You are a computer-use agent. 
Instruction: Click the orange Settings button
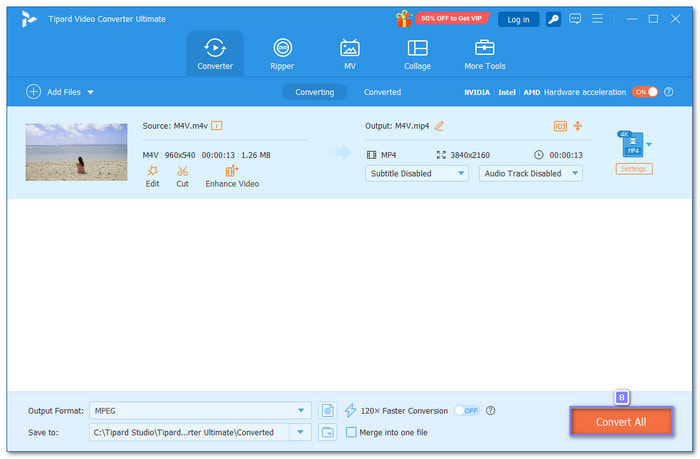634,169
